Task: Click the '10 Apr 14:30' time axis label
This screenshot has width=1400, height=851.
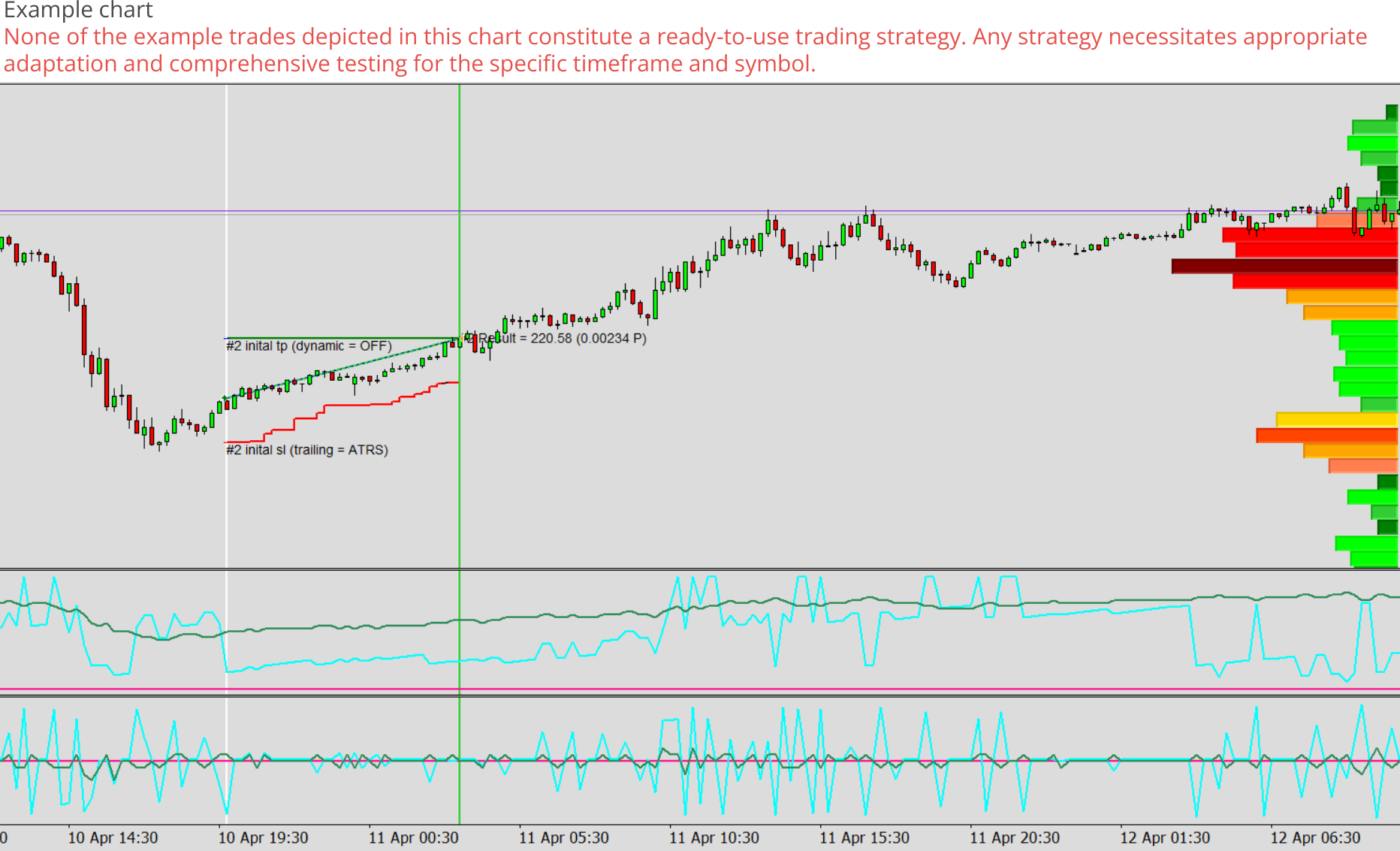Action: 113,837
